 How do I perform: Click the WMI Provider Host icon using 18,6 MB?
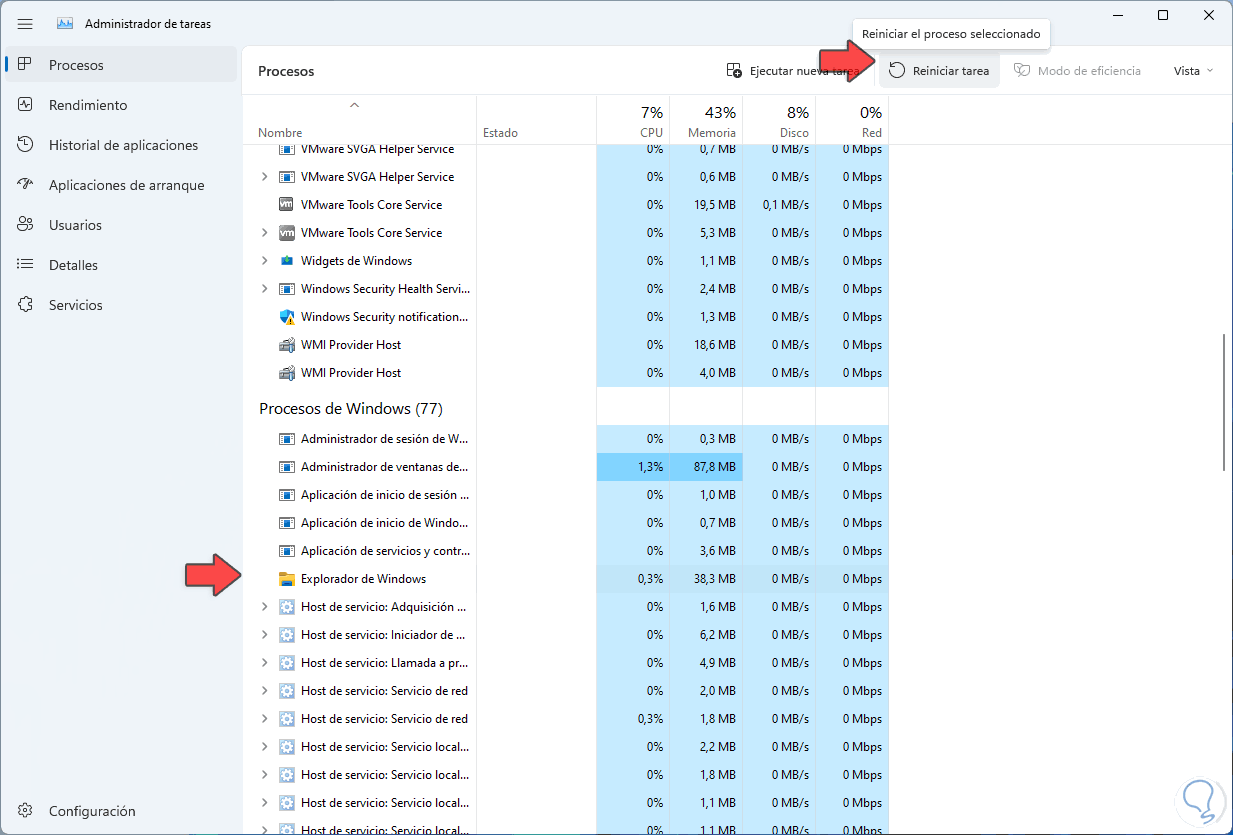coord(286,345)
